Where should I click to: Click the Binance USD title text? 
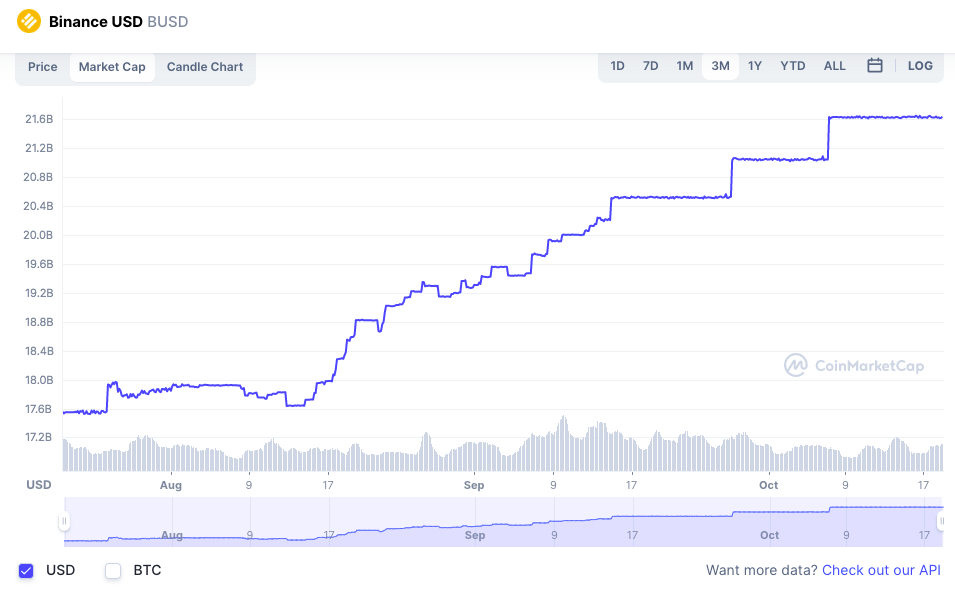tap(96, 22)
